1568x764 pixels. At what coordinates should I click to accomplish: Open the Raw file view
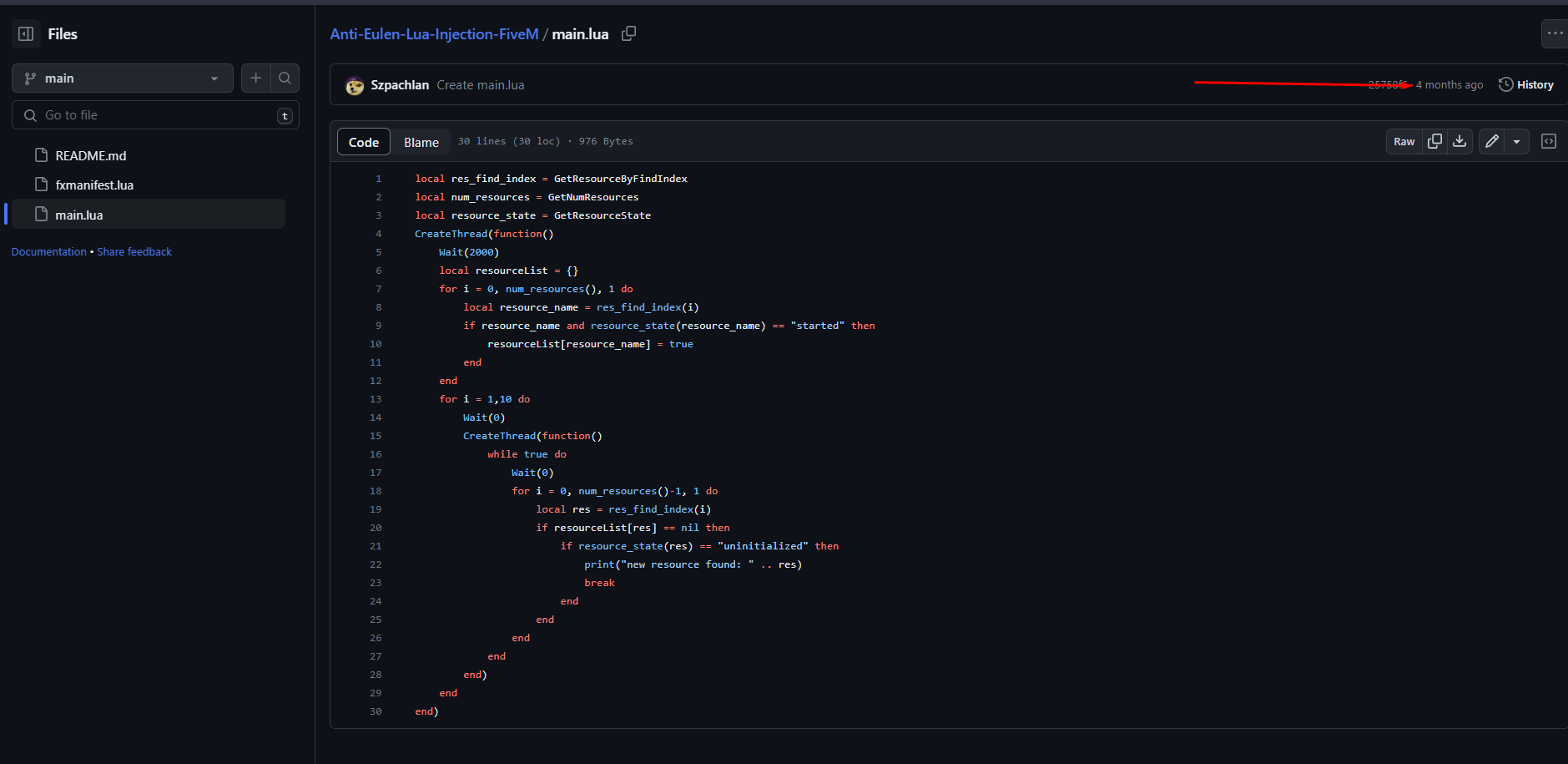[1404, 142]
